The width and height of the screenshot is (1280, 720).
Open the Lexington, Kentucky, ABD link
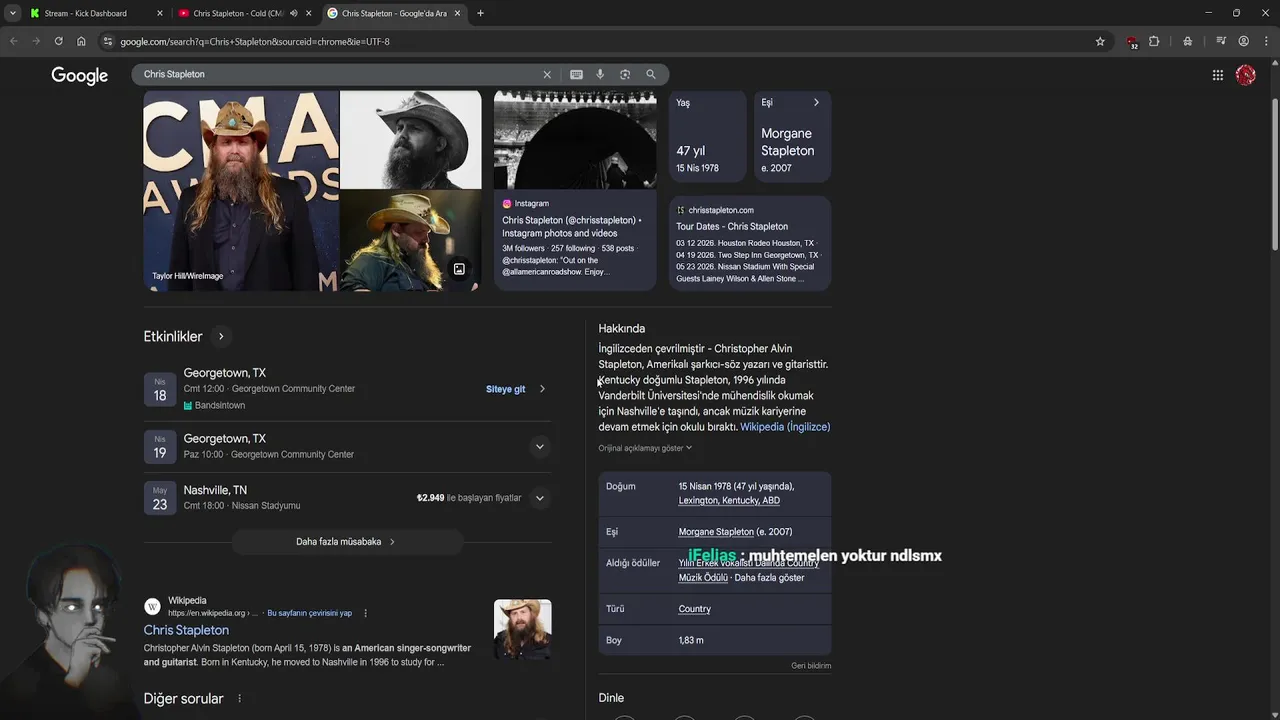pyautogui.click(x=729, y=500)
